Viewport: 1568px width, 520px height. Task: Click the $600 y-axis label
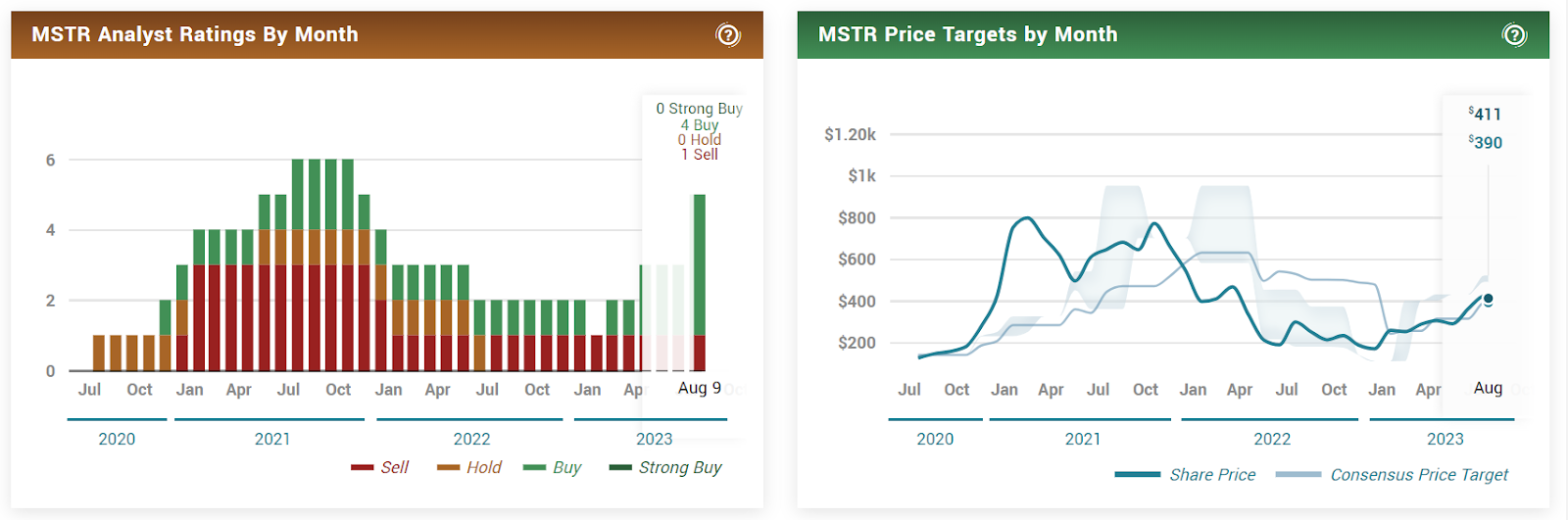point(857,260)
